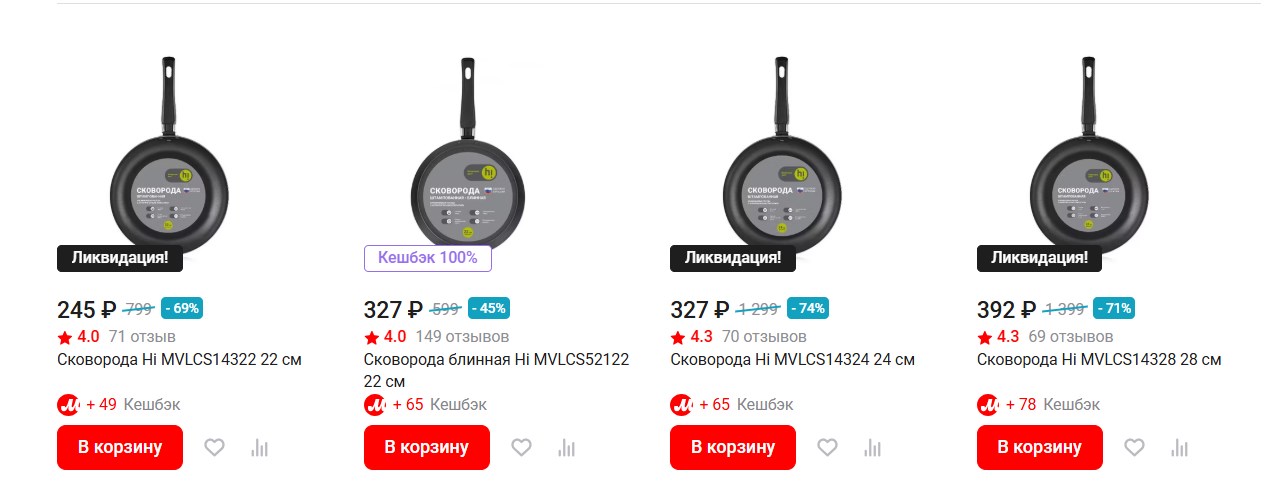Add MVLCS14322 22 cm pan to favorites

215,447
